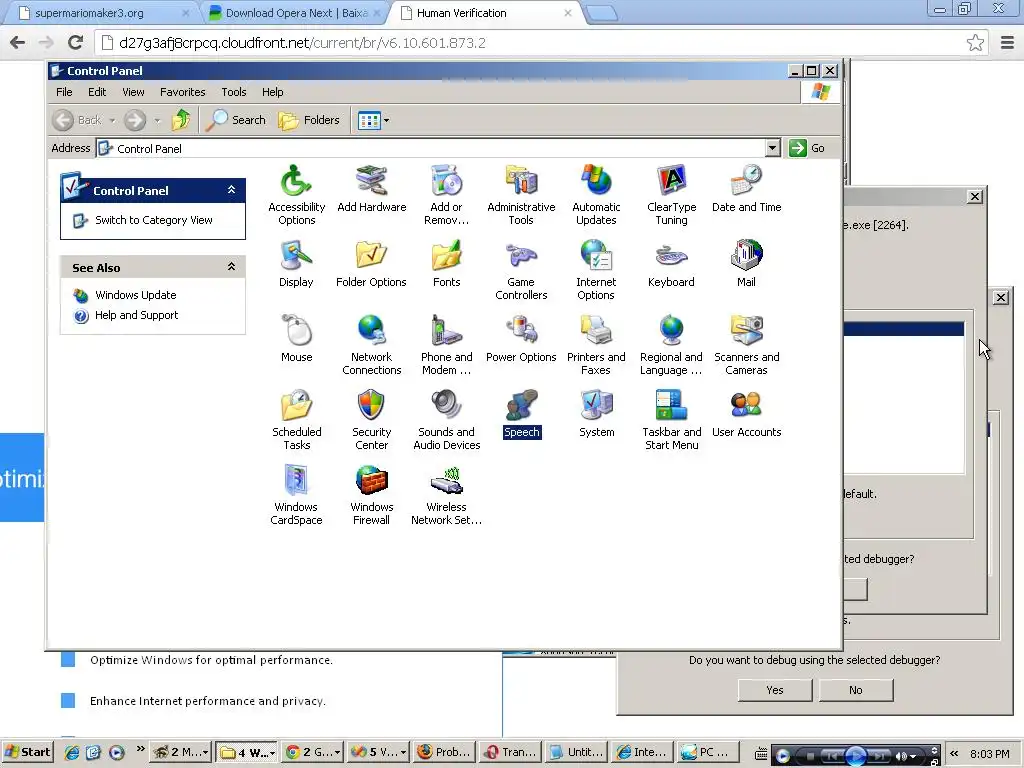Open Phone and Modem options icon

447,344
